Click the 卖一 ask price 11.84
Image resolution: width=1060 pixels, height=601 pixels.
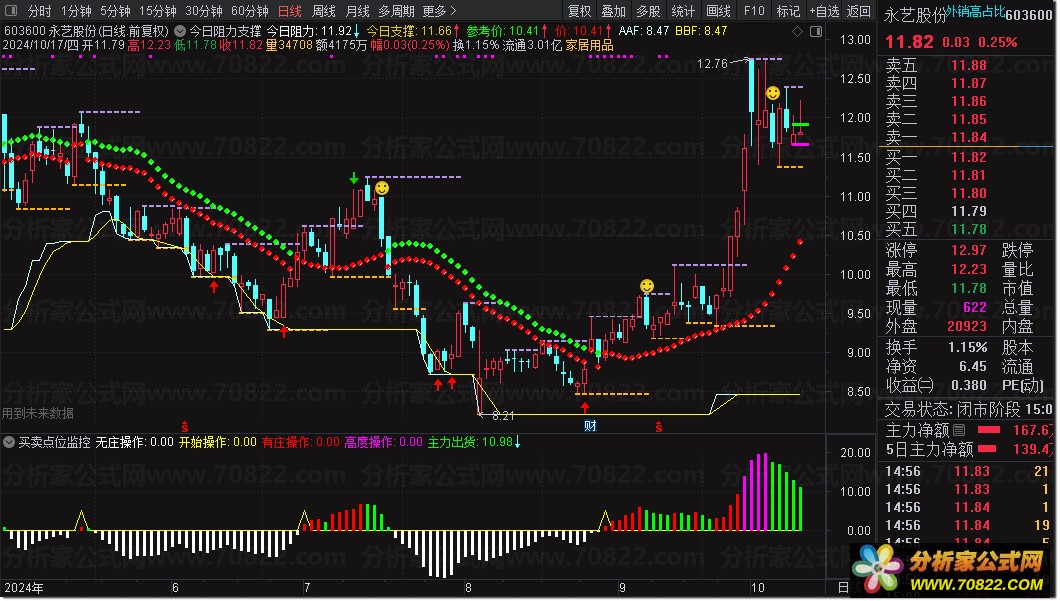tap(969, 137)
